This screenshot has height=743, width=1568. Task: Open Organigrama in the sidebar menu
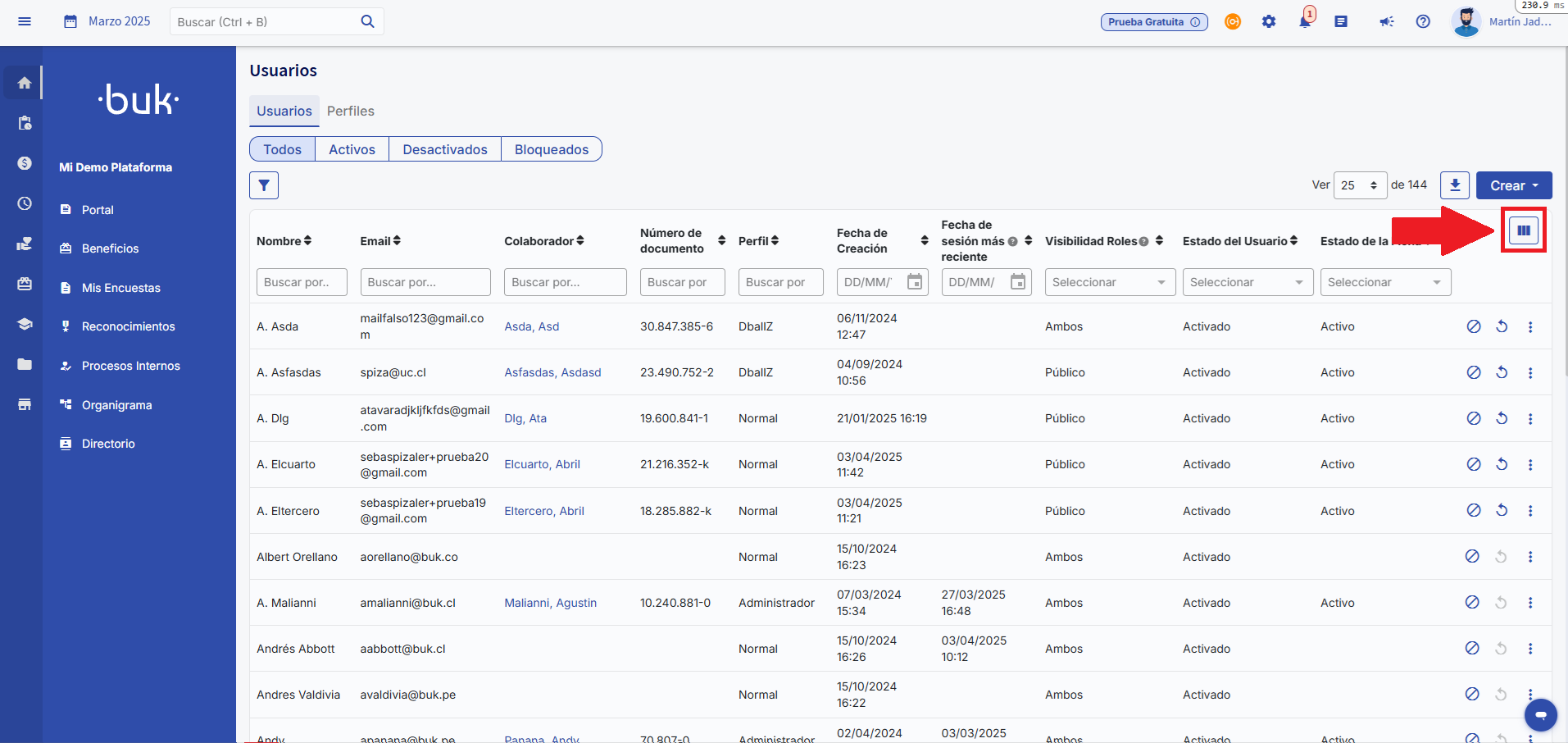pyautogui.click(x=116, y=405)
